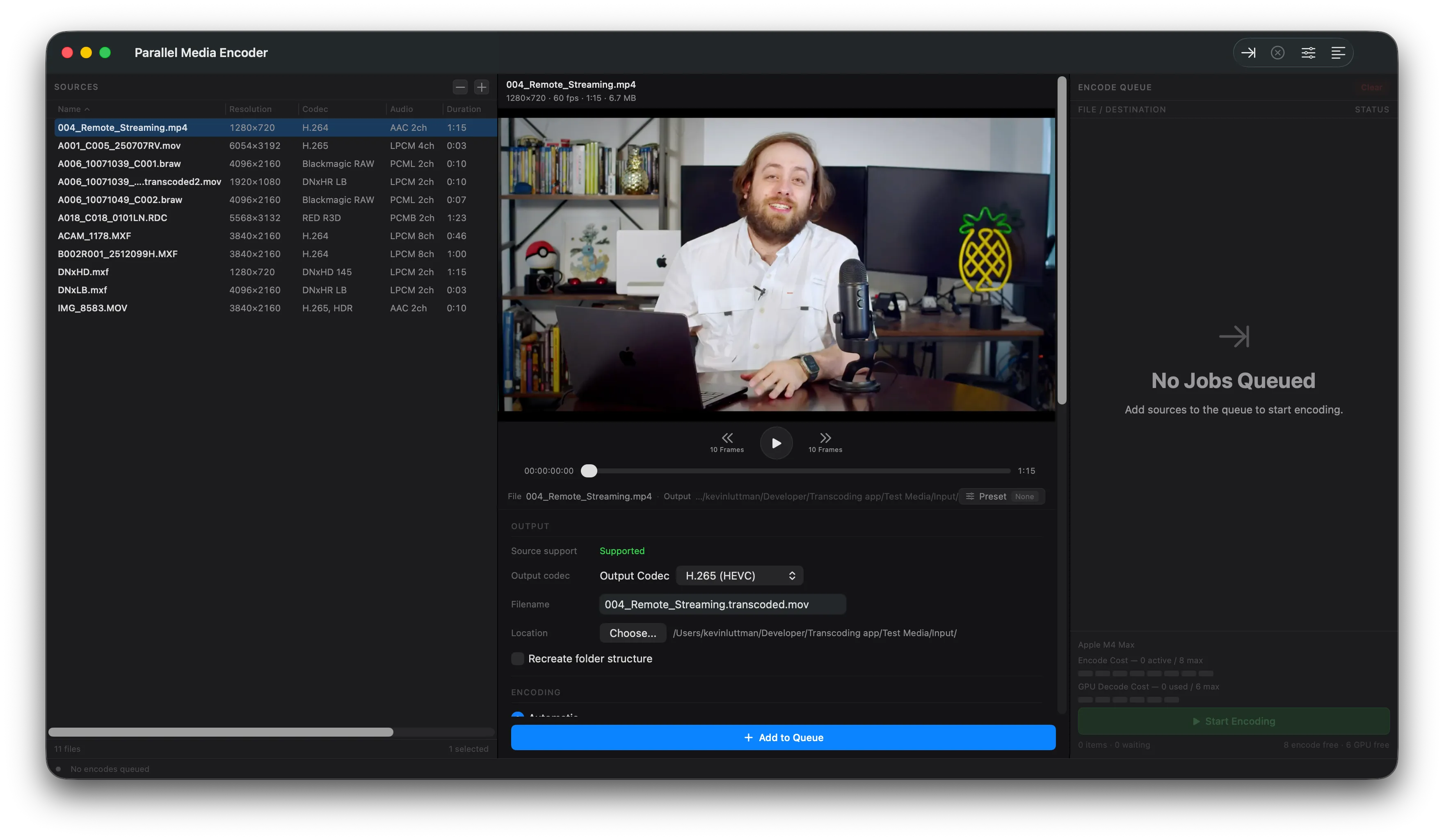Viewport: 1444px width, 840px height.
Task: Open the Output Codec dropdown
Action: (739, 575)
